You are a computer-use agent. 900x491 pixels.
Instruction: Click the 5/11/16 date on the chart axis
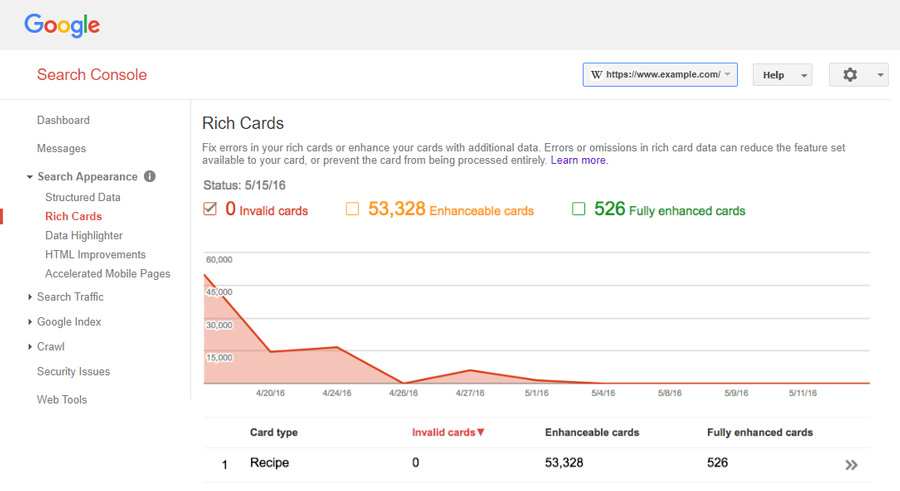(x=802, y=393)
